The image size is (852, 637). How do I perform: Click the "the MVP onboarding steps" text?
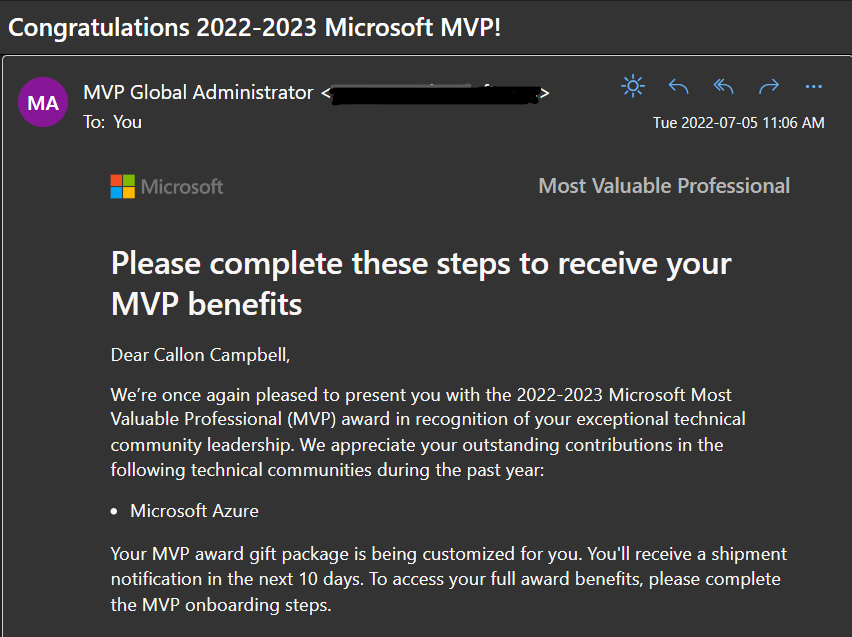coord(220,605)
